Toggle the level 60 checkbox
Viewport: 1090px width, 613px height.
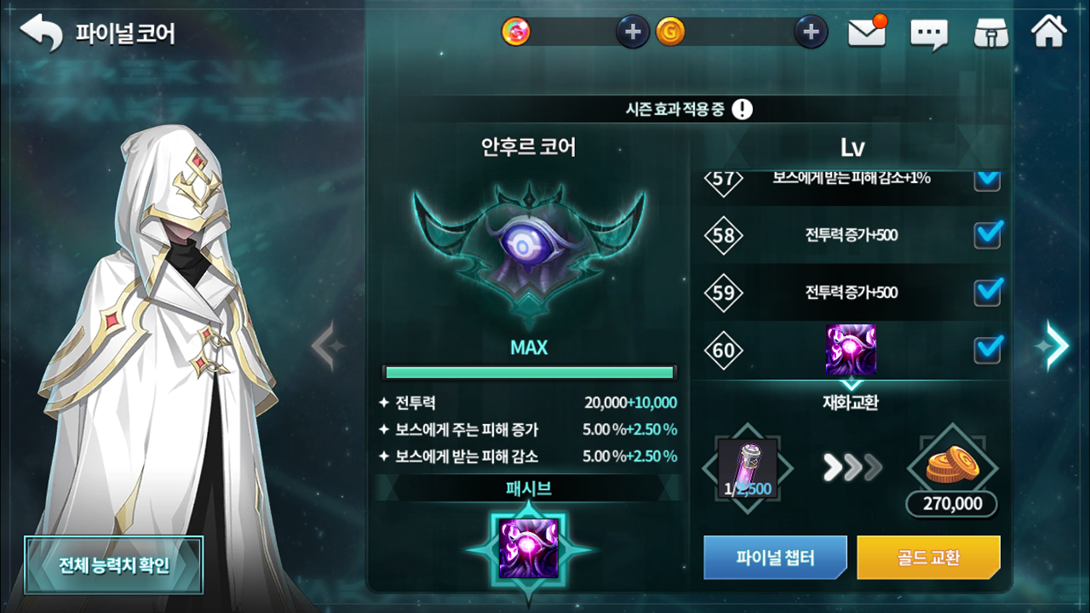tap(988, 350)
